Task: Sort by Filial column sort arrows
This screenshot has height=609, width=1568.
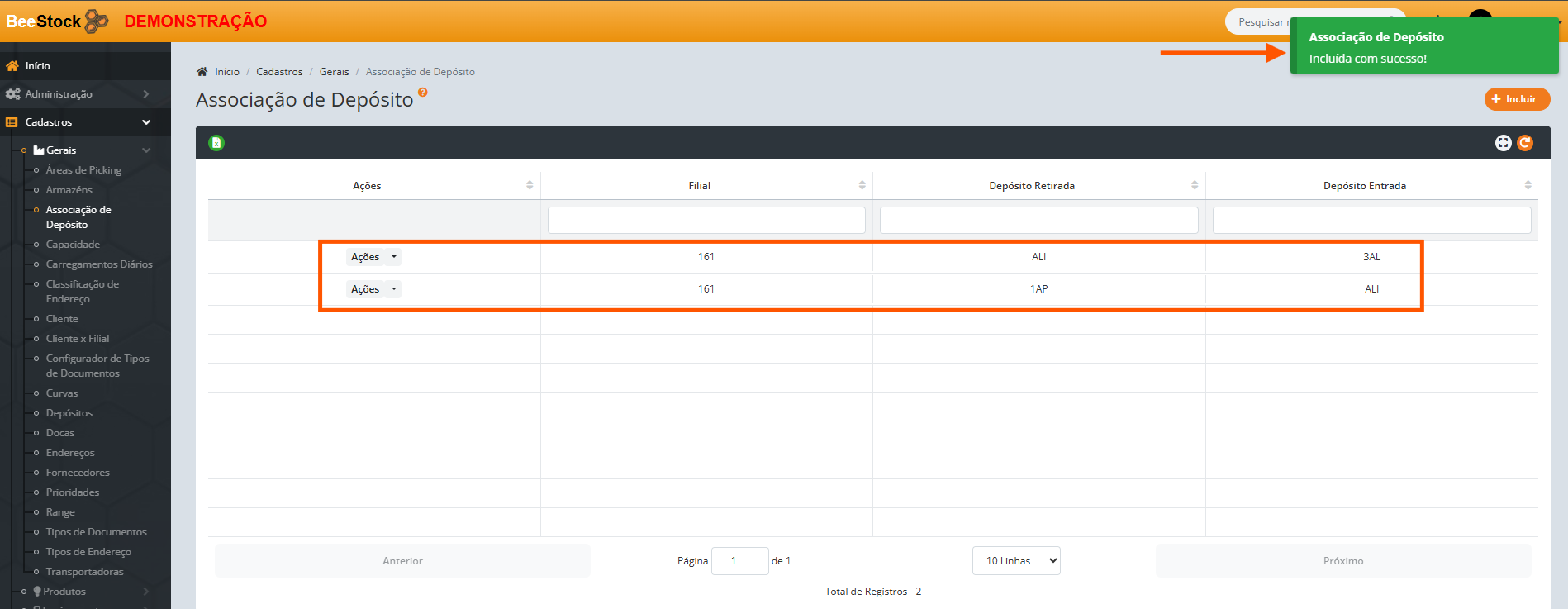Action: 862,185
